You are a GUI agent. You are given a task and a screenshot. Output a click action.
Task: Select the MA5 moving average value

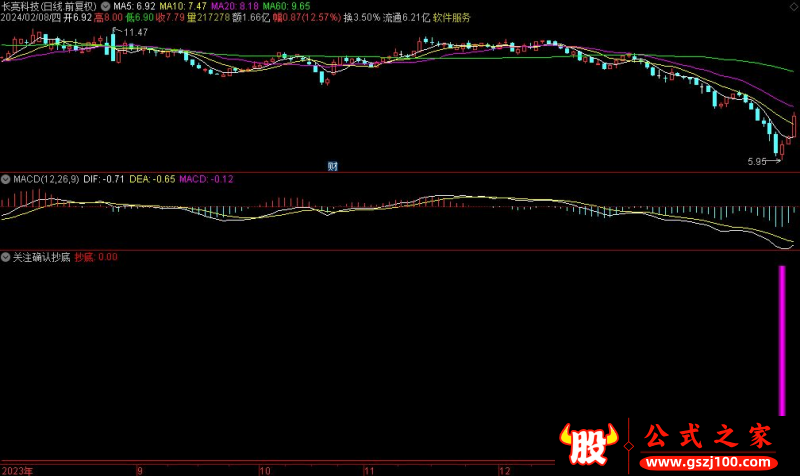(x=135, y=6)
